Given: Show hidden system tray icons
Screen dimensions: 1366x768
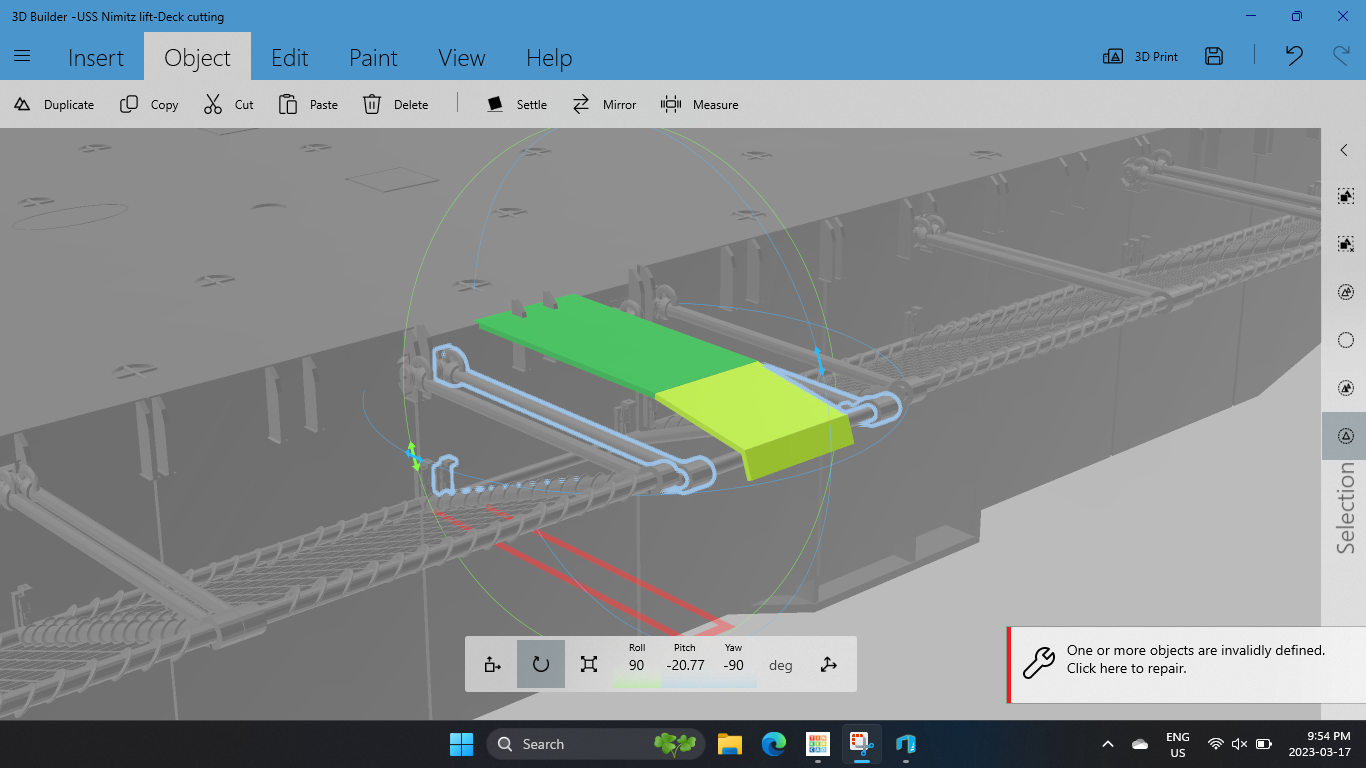Looking at the screenshot, I should pyautogui.click(x=1108, y=744).
